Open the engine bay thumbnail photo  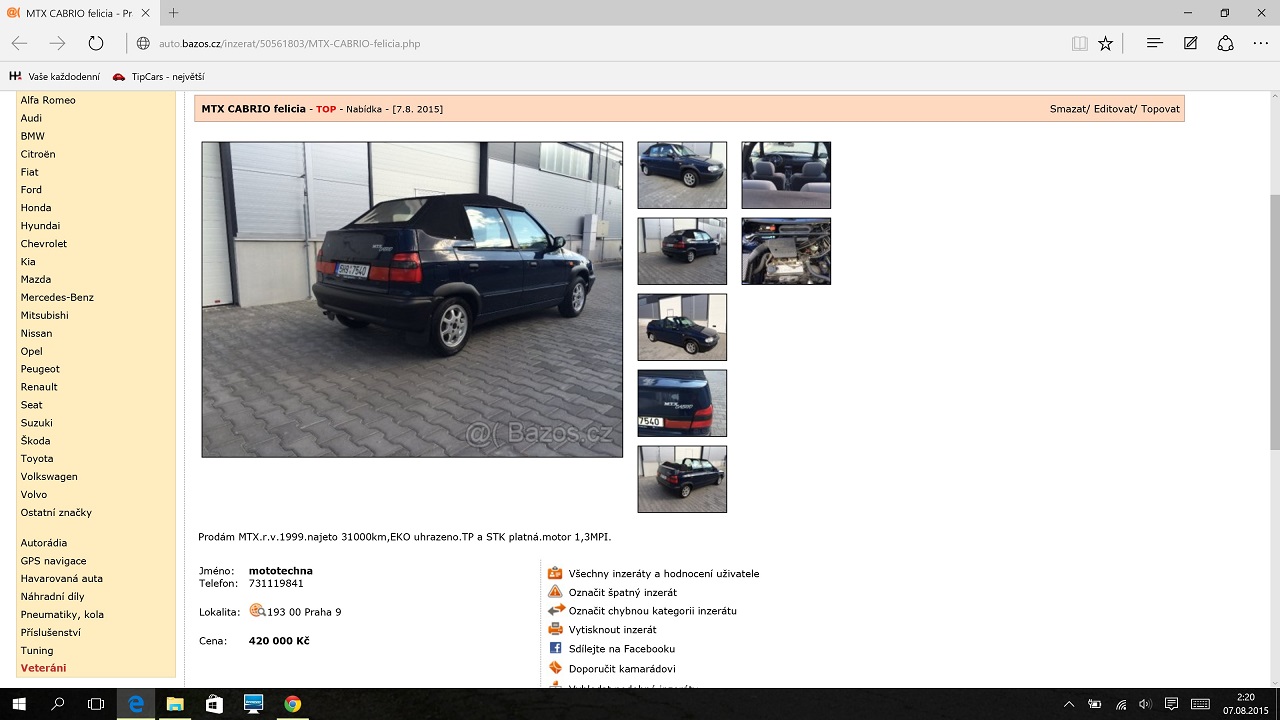coord(786,251)
